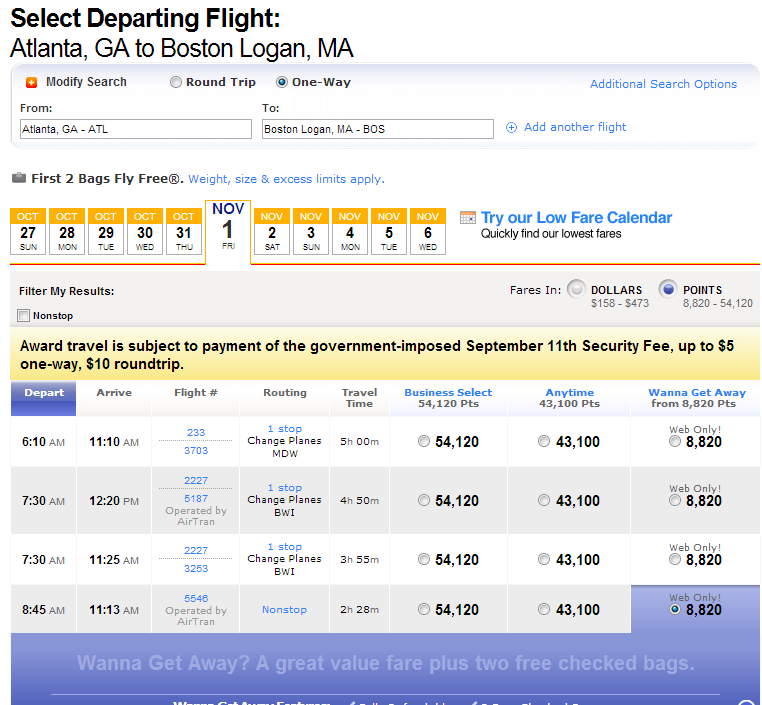Select the Round Trip option
The width and height of the screenshot is (762, 705).
(175, 82)
